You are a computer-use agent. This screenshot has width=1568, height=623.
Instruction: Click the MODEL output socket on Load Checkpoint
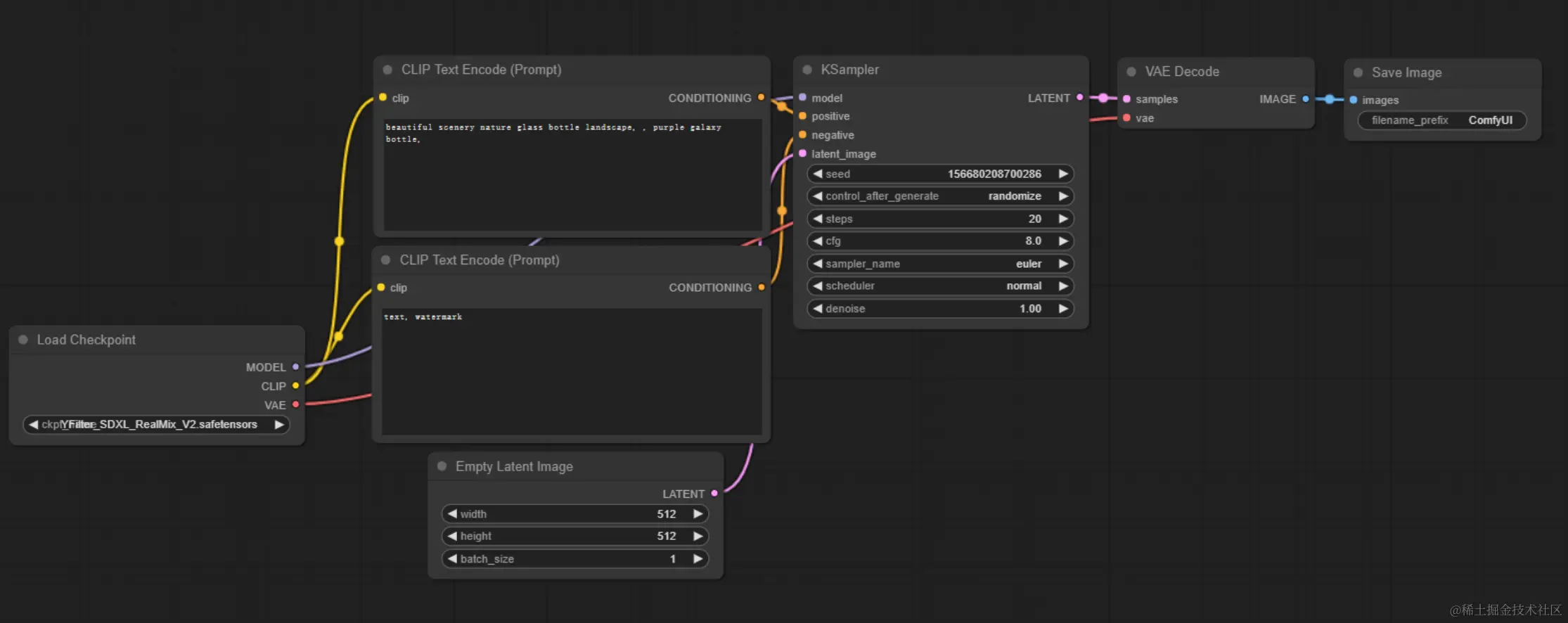click(x=296, y=367)
